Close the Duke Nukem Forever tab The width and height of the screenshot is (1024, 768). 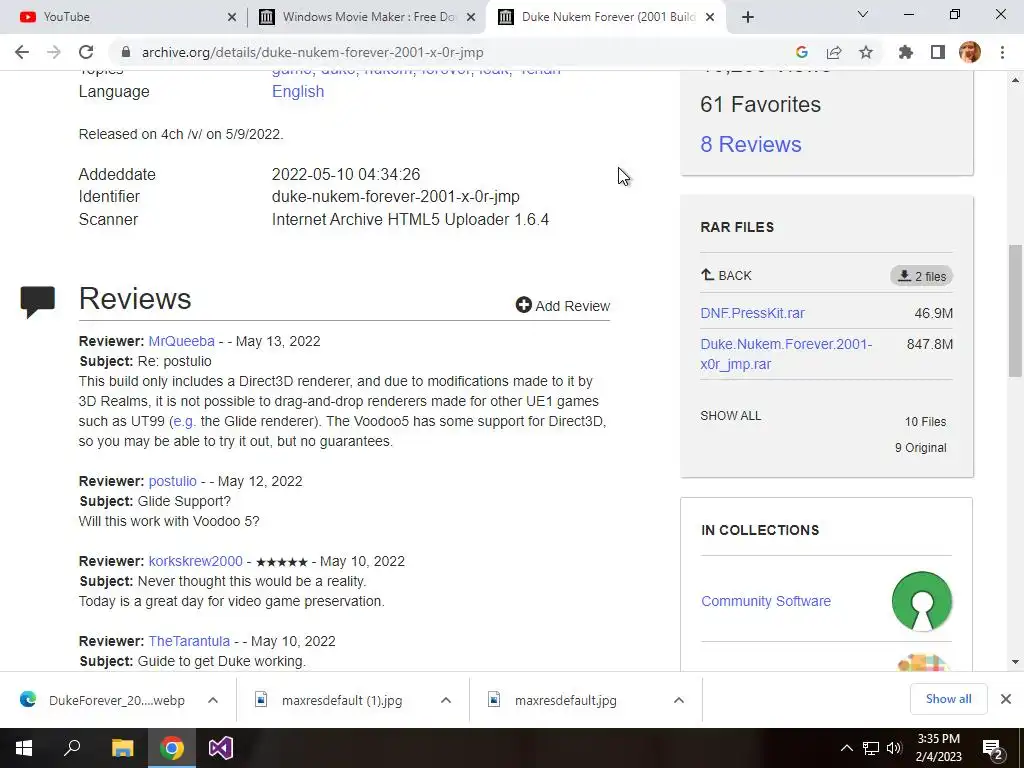[x=711, y=17]
